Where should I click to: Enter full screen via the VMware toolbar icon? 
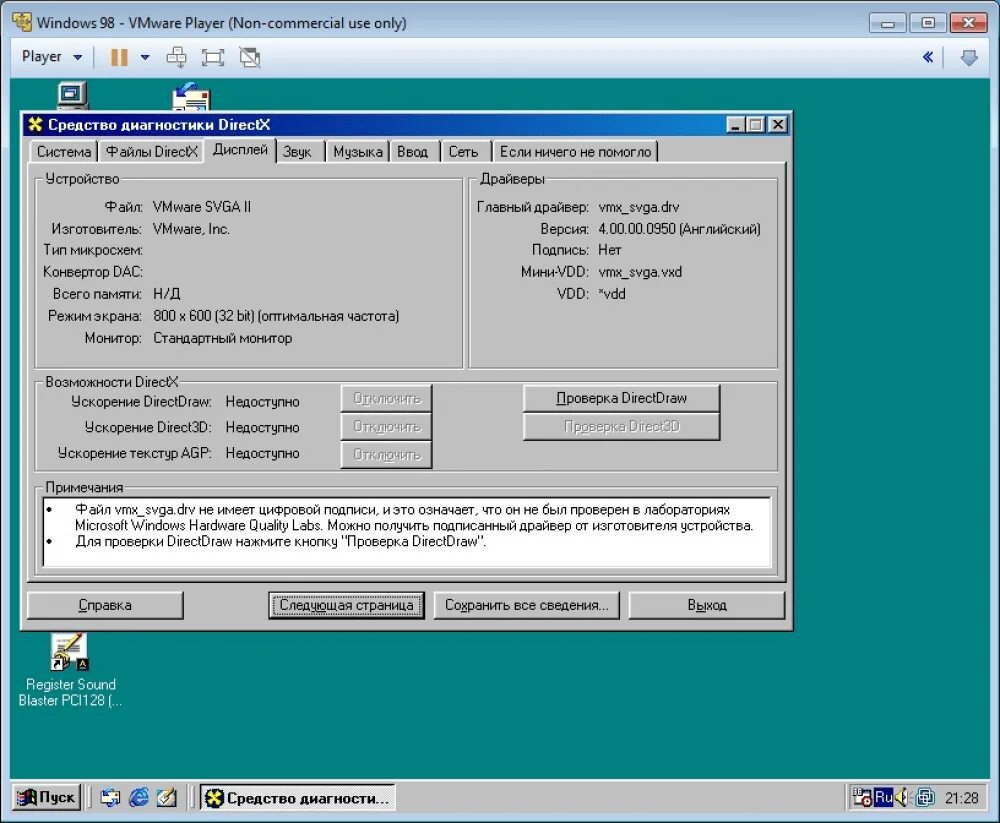[x=212, y=57]
